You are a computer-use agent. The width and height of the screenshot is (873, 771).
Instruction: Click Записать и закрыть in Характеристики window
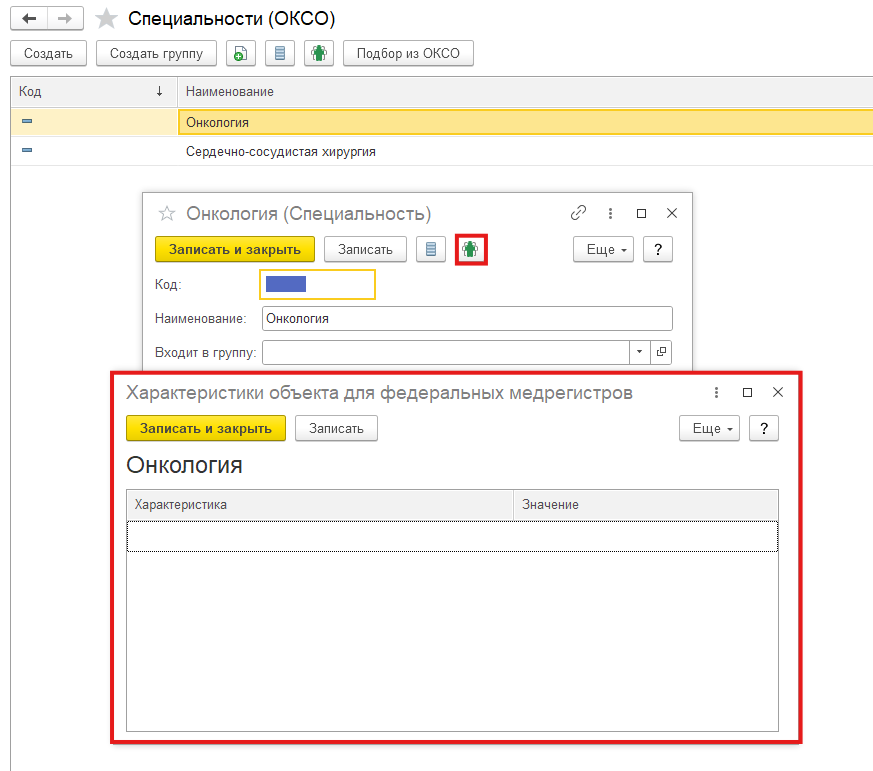(x=206, y=429)
